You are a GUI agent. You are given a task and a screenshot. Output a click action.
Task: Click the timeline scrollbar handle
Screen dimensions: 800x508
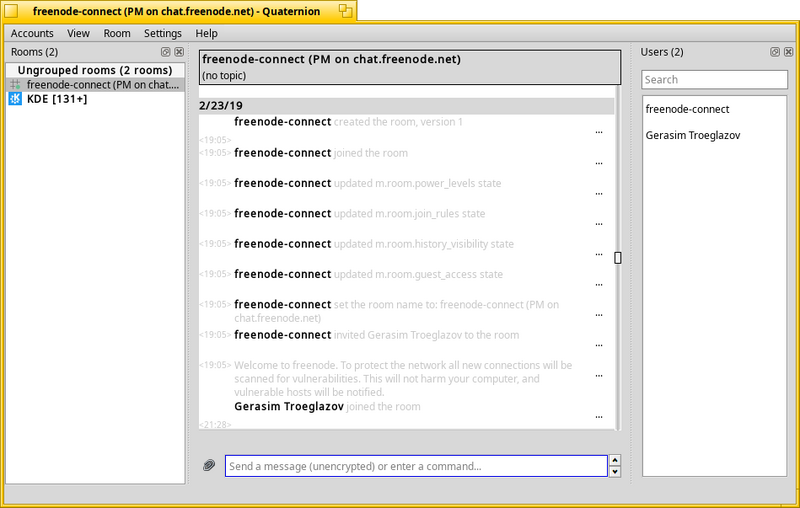point(618,258)
